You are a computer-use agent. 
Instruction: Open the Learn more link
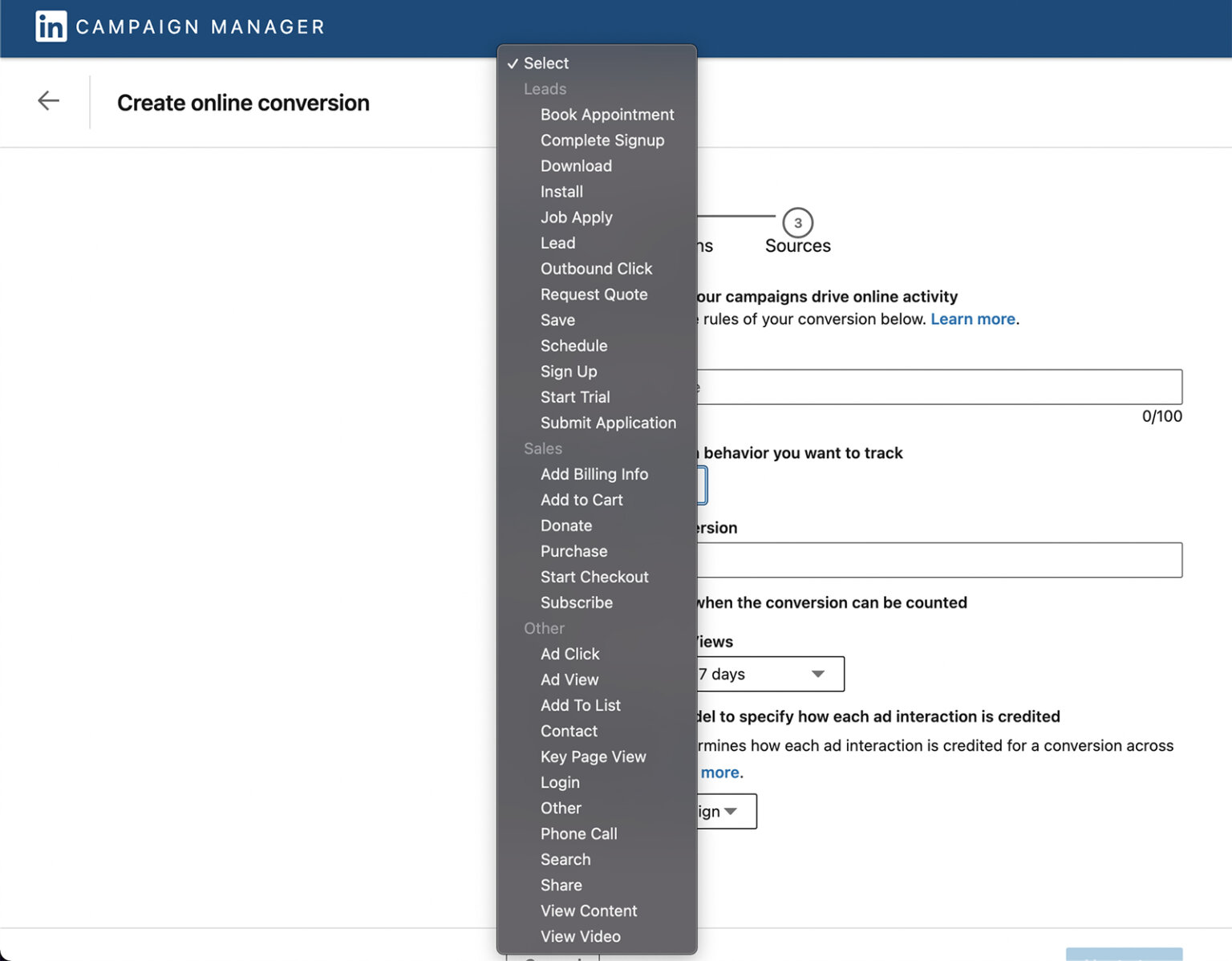point(972,319)
